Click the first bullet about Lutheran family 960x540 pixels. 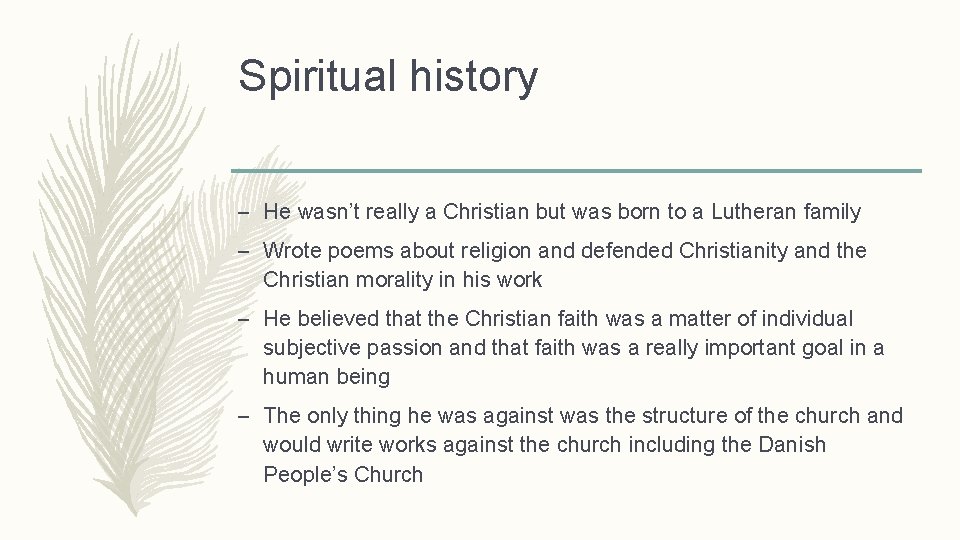[x=561, y=211]
